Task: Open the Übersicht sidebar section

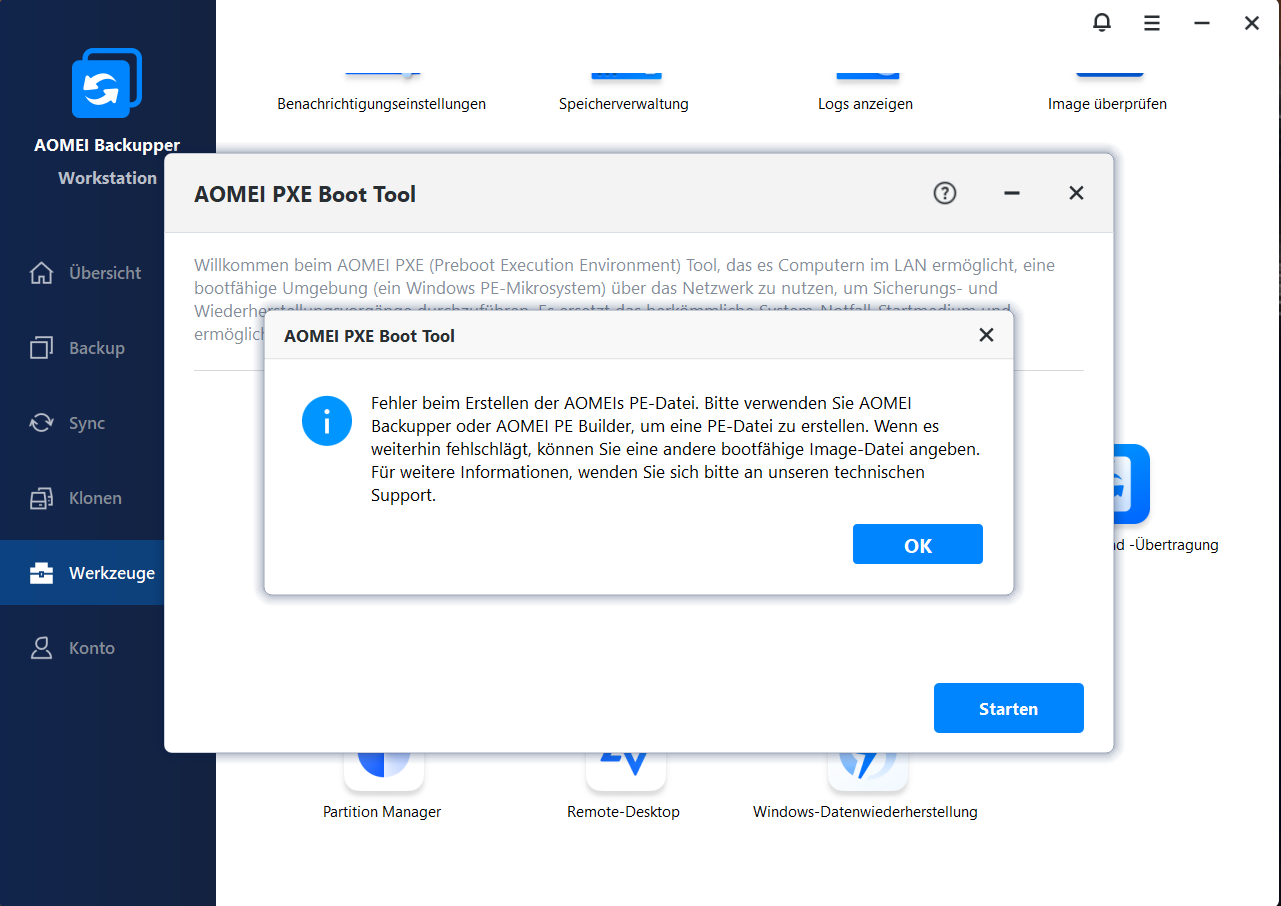Action: (82, 273)
